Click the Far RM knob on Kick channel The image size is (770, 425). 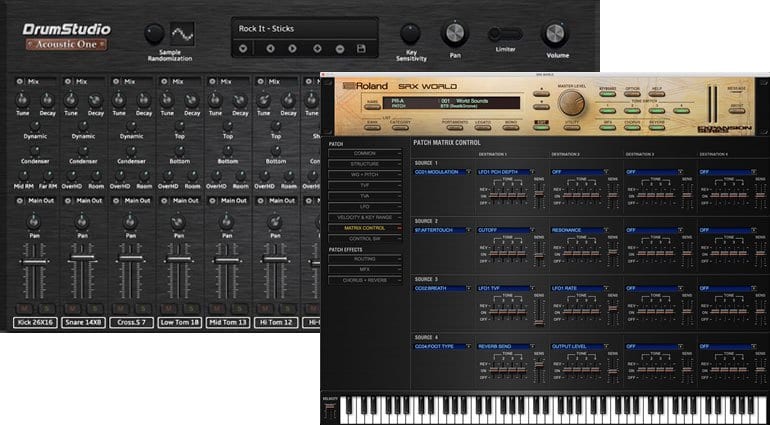click(48, 175)
